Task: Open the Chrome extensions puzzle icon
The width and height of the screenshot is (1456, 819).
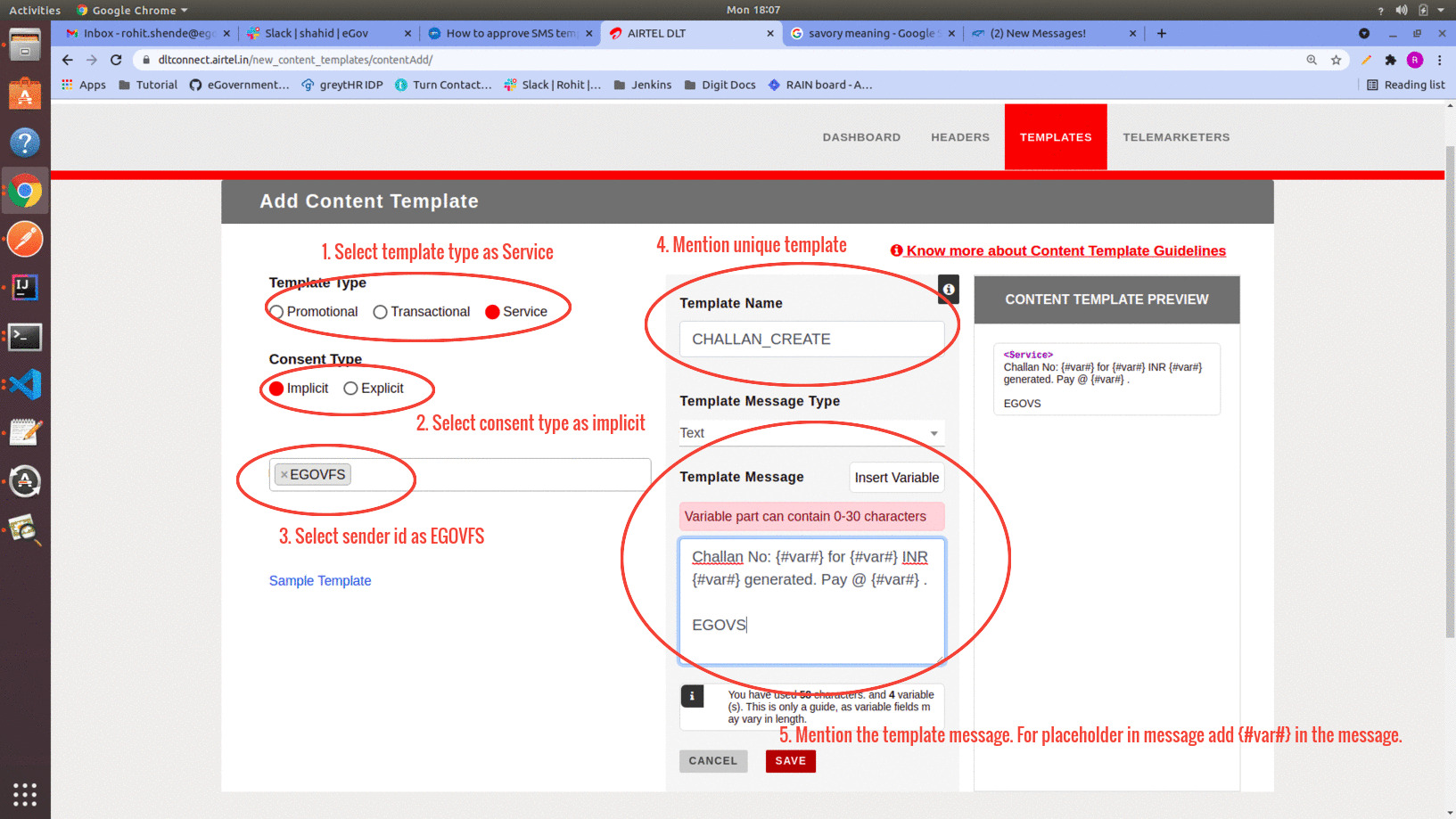Action: [1390, 60]
